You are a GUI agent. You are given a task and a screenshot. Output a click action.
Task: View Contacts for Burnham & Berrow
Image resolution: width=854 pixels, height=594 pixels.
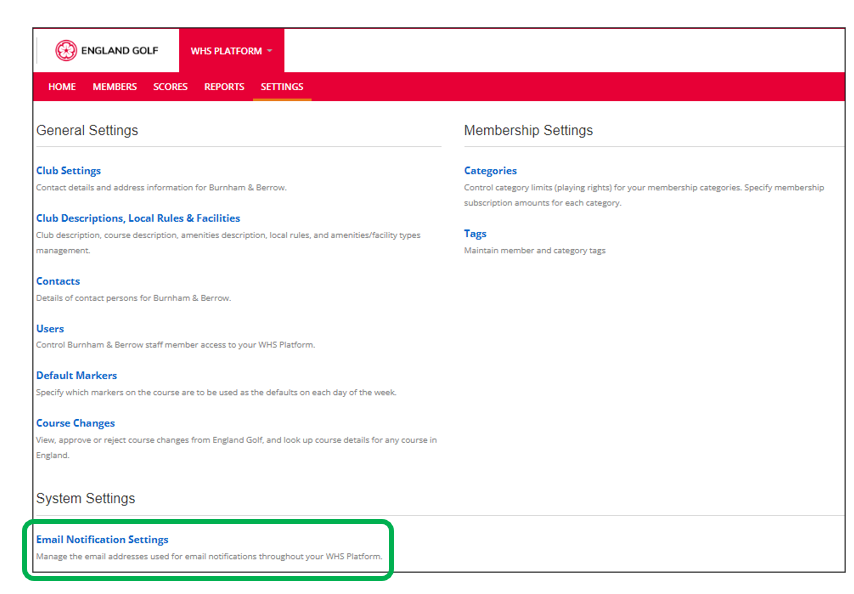pyautogui.click(x=58, y=281)
